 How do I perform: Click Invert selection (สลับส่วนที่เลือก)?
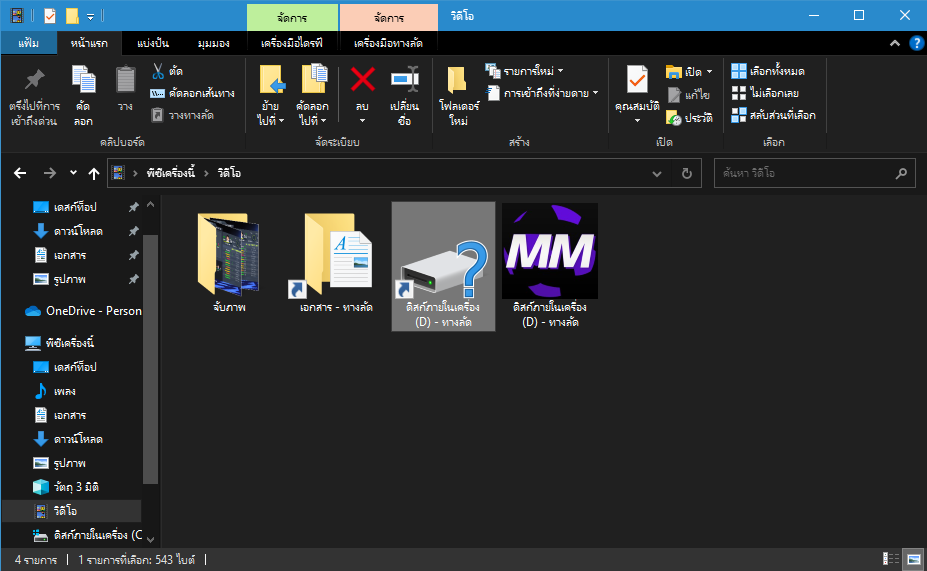pos(773,115)
